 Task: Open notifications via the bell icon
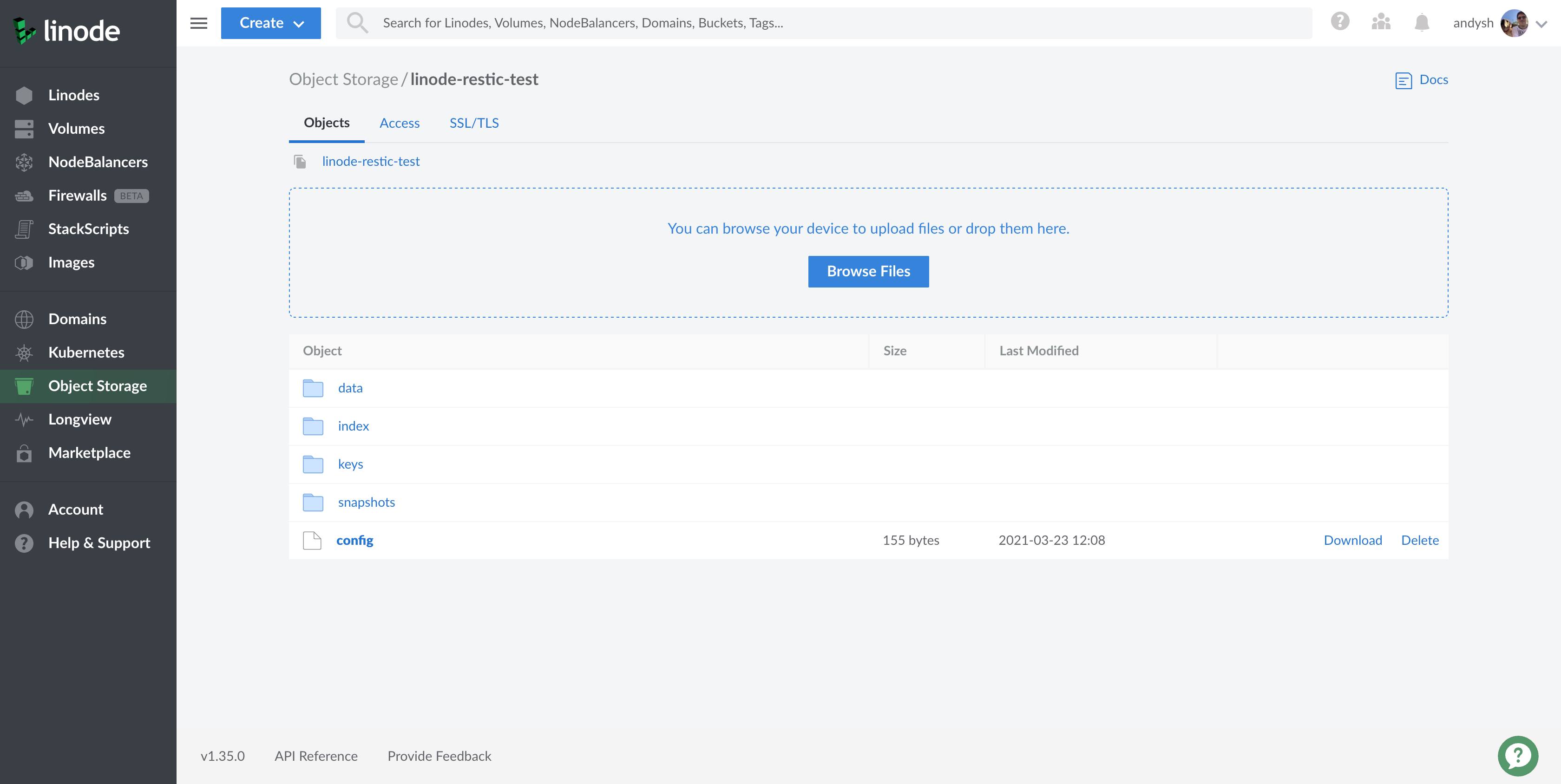click(1422, 22)
